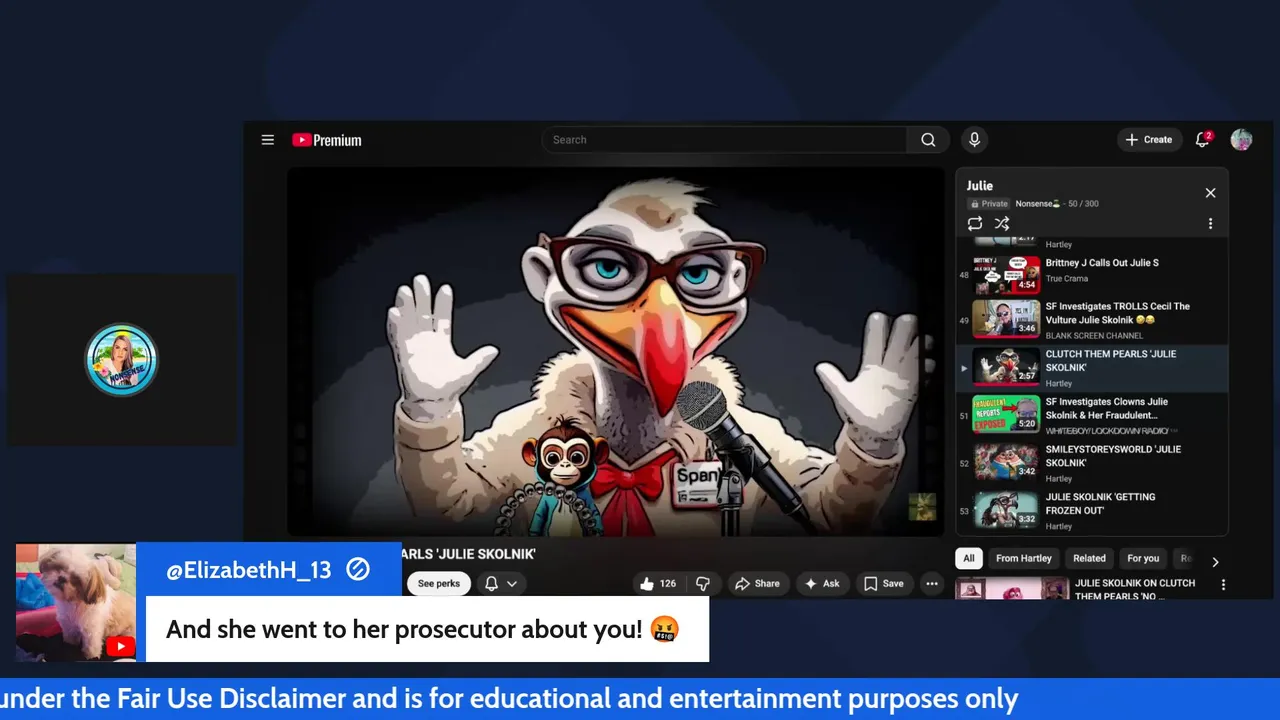Like the video with 126 likes
This screenshot has width=1280, height=720.
pos(657,584)
